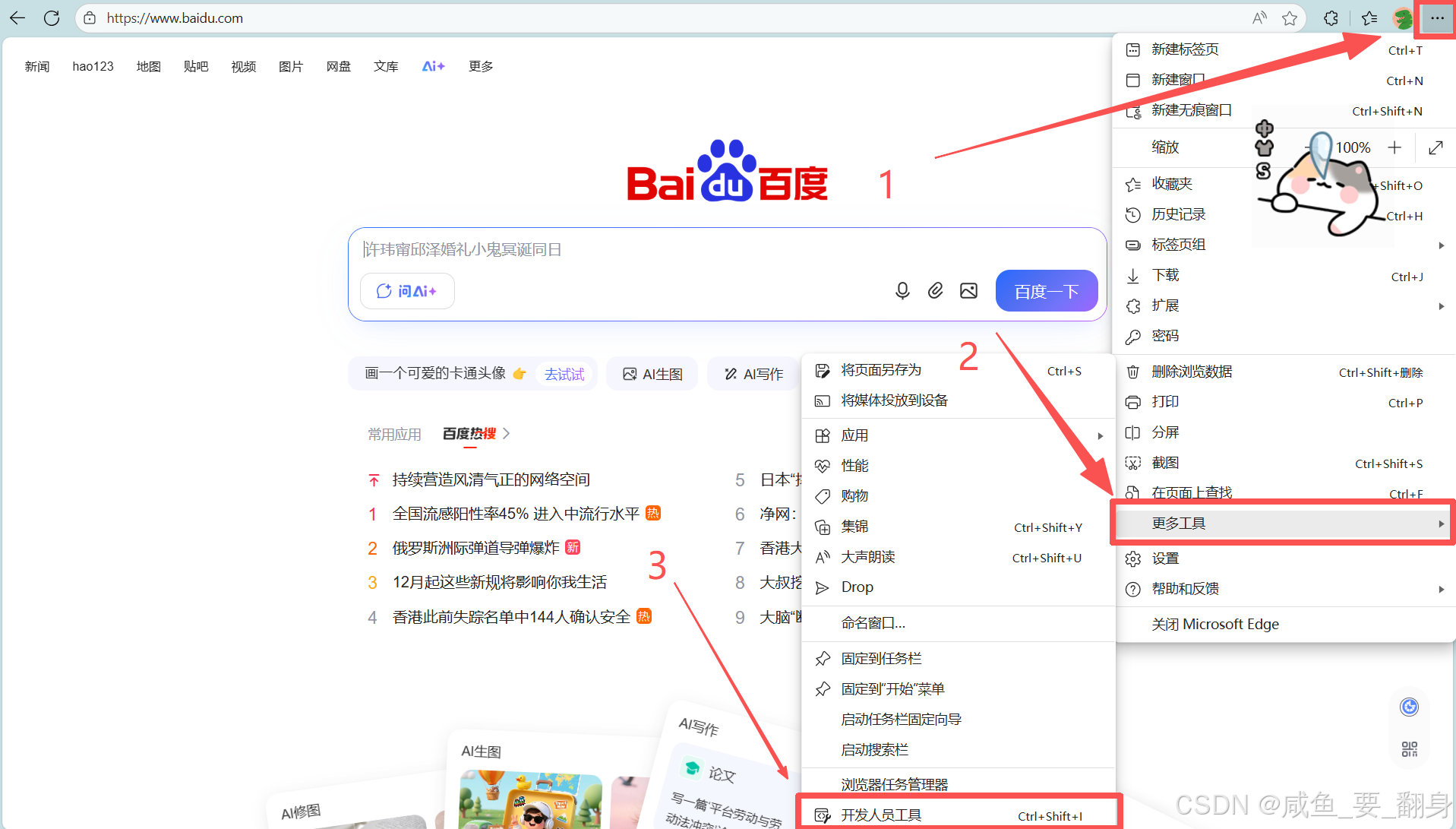Click the 百度一下 search button
Screen dimensions: 1456x829
1046,291
